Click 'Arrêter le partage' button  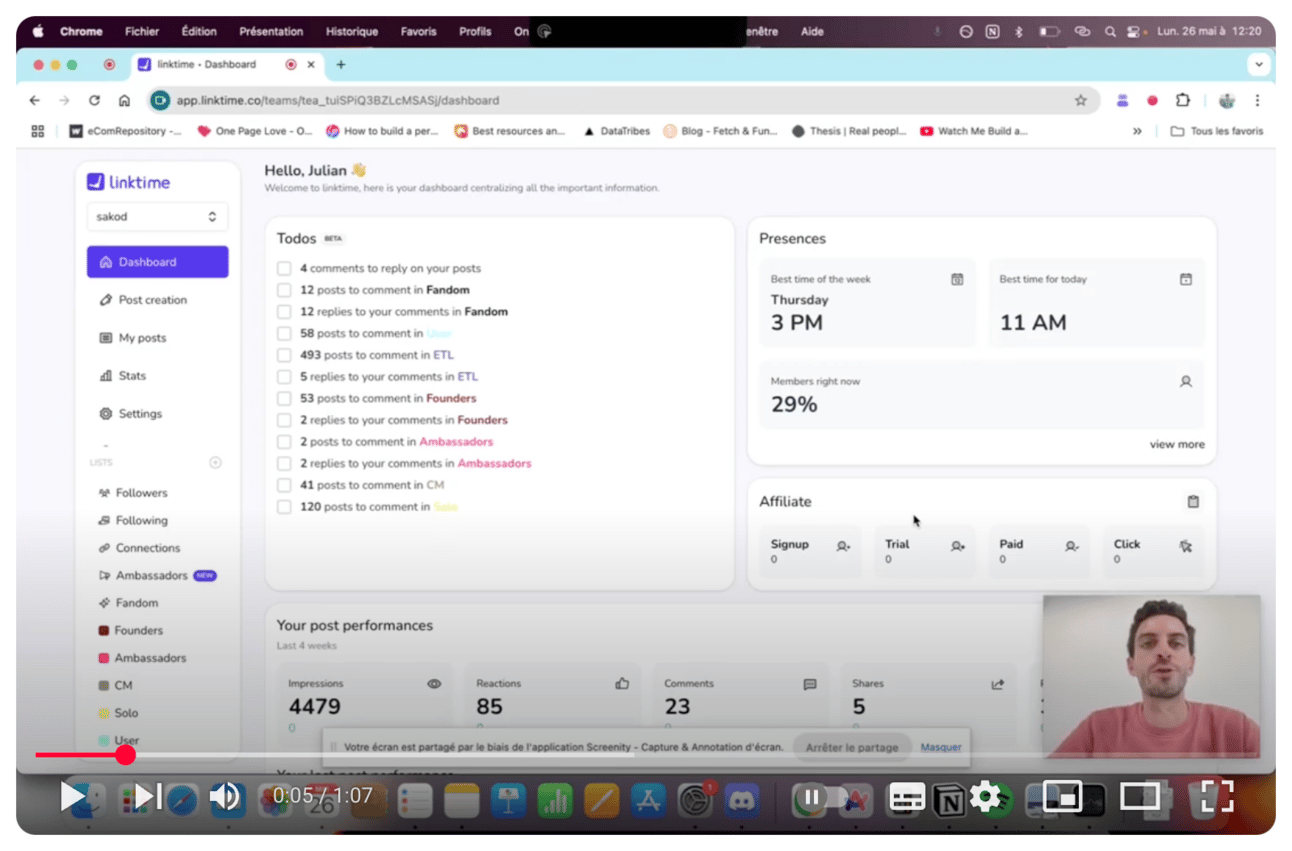point(852,747)
